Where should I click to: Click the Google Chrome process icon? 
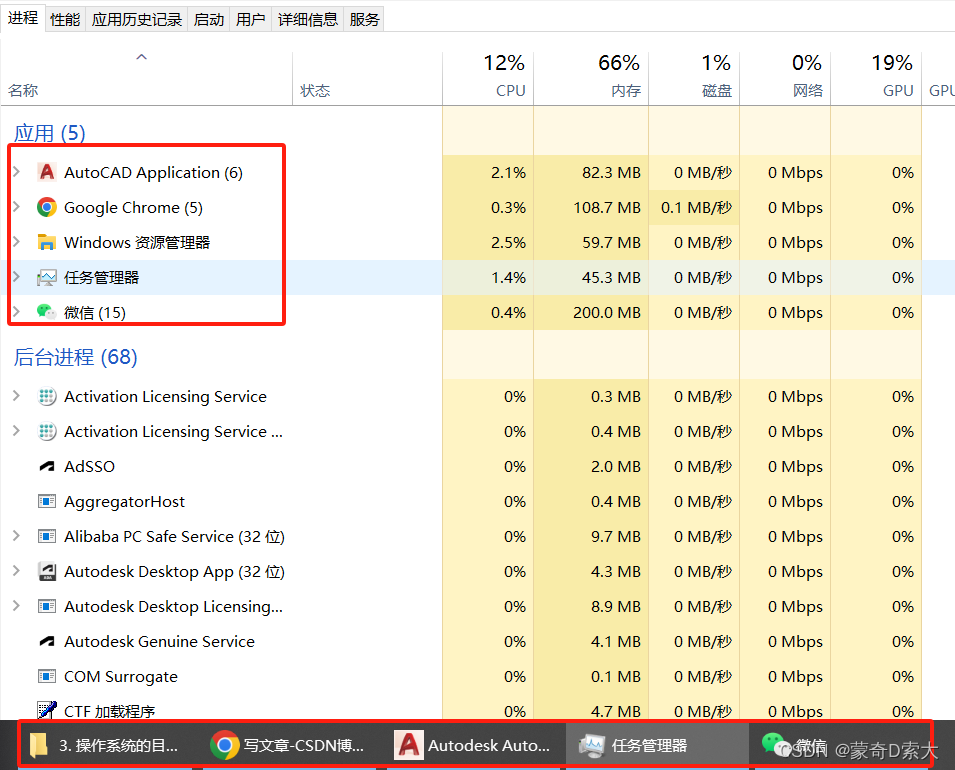pyautogui.click(x=47, y=208)
